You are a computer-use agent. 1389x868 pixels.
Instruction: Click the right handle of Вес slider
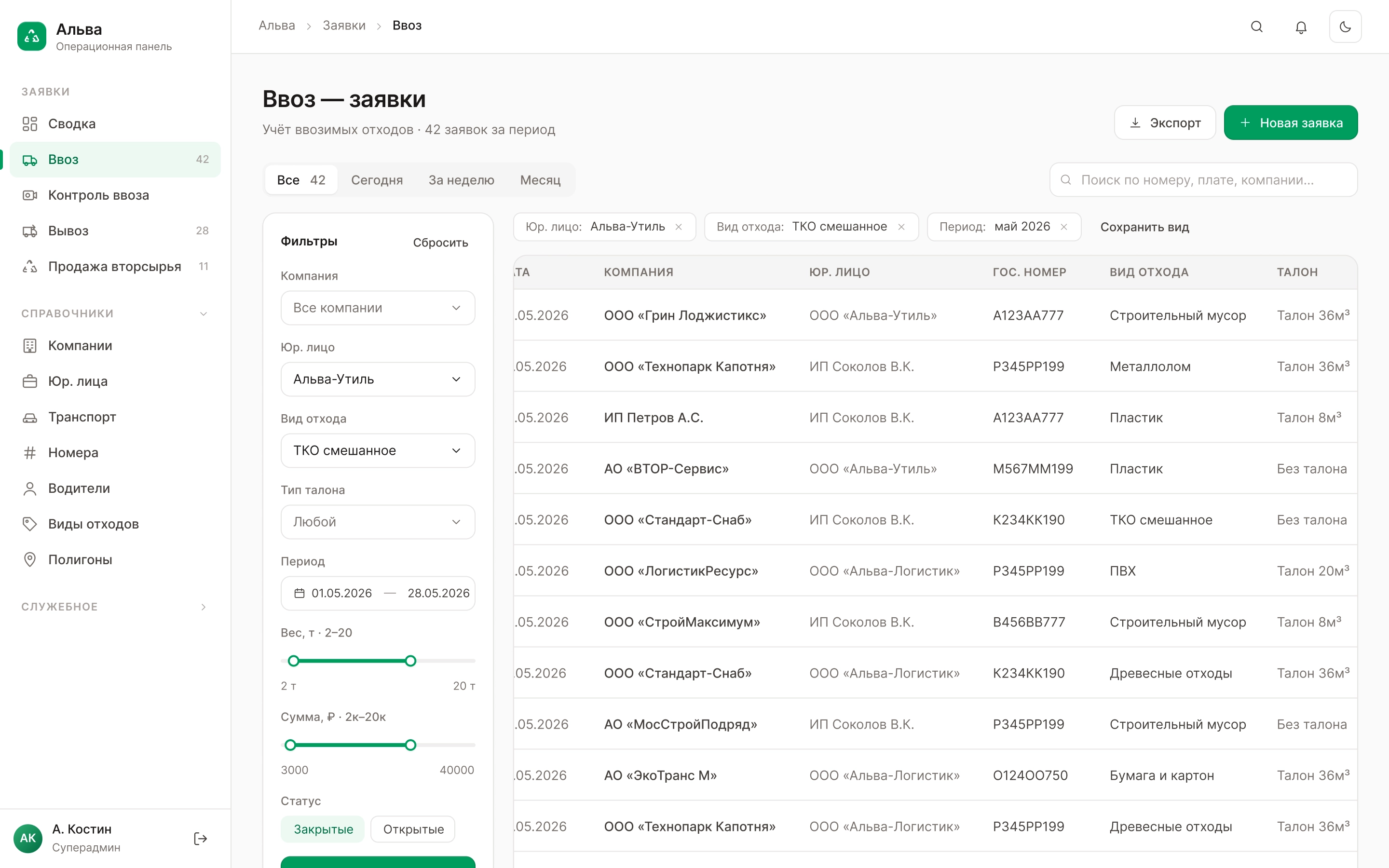(410, 661)
